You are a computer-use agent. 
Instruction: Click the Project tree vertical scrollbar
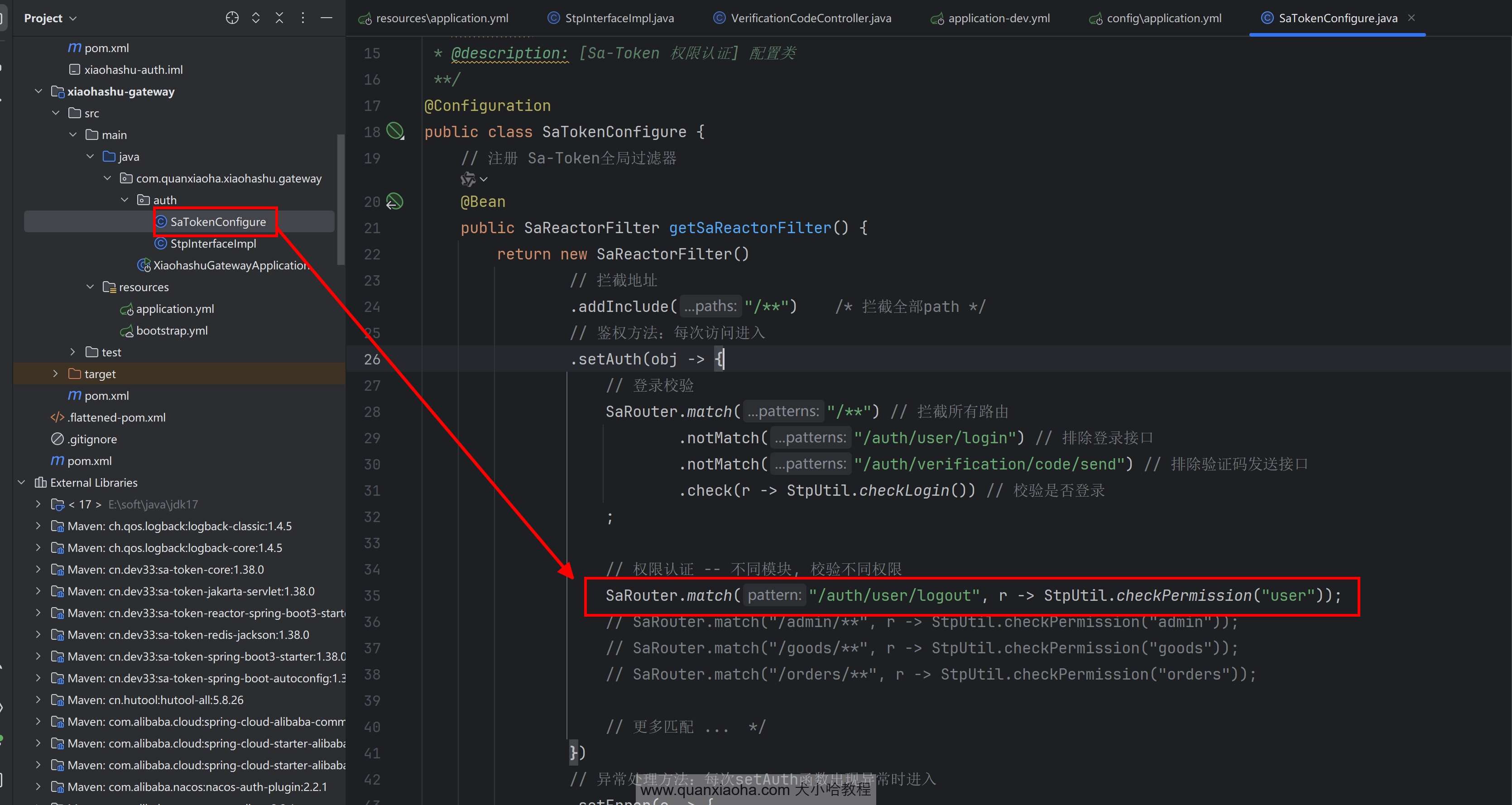pos(341,200)
